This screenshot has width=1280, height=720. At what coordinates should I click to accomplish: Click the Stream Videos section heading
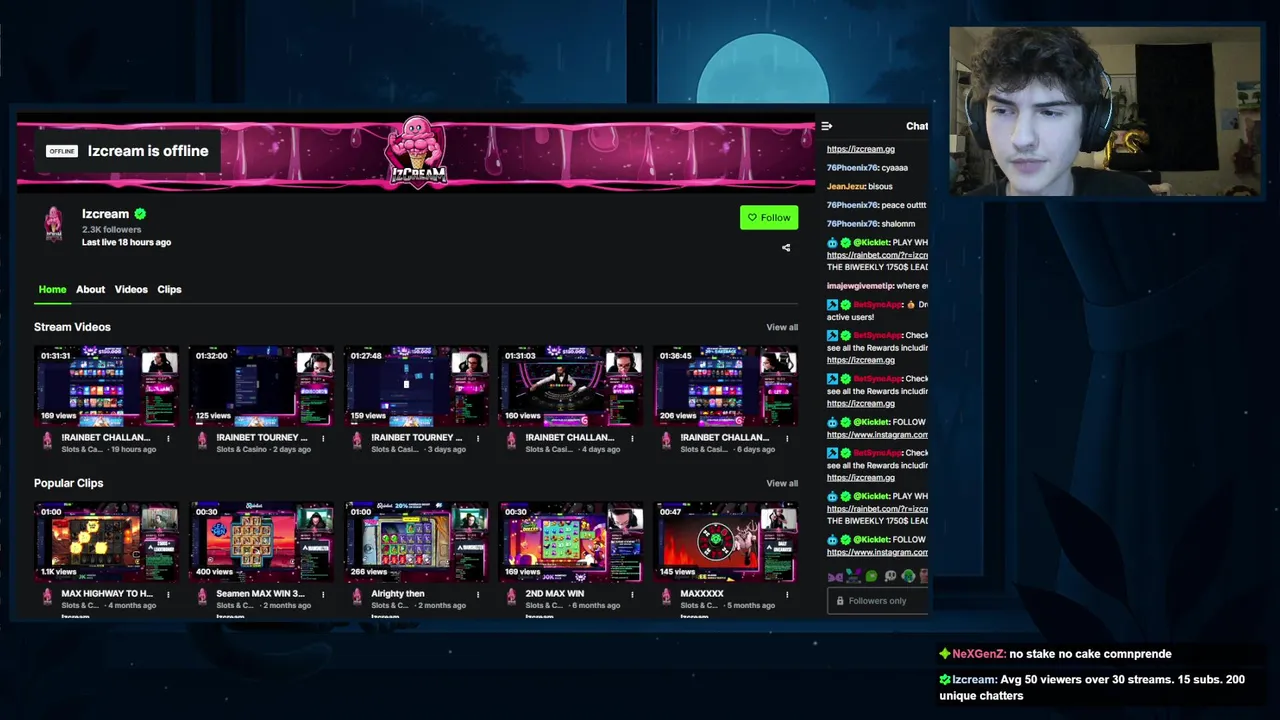point(72,327)
